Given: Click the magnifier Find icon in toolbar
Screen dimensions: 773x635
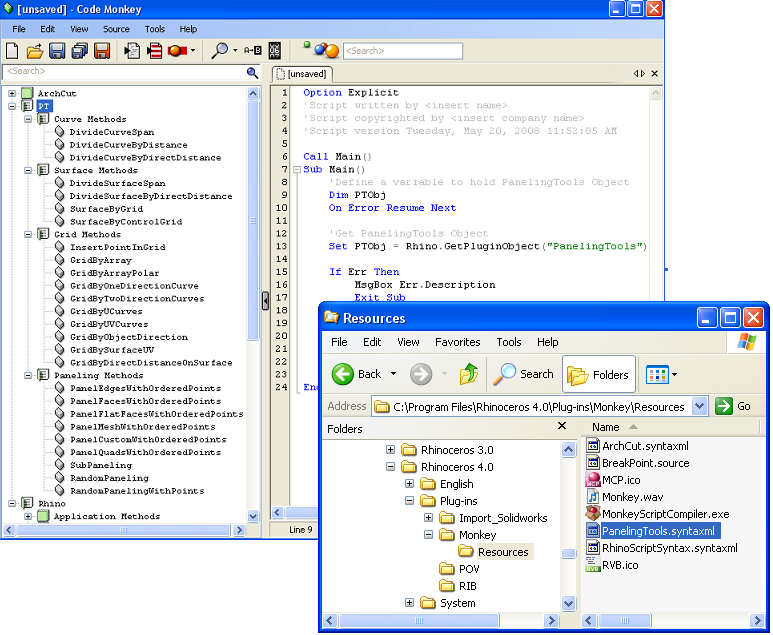Looking at the screenshot, I should (x=219, y=51).
